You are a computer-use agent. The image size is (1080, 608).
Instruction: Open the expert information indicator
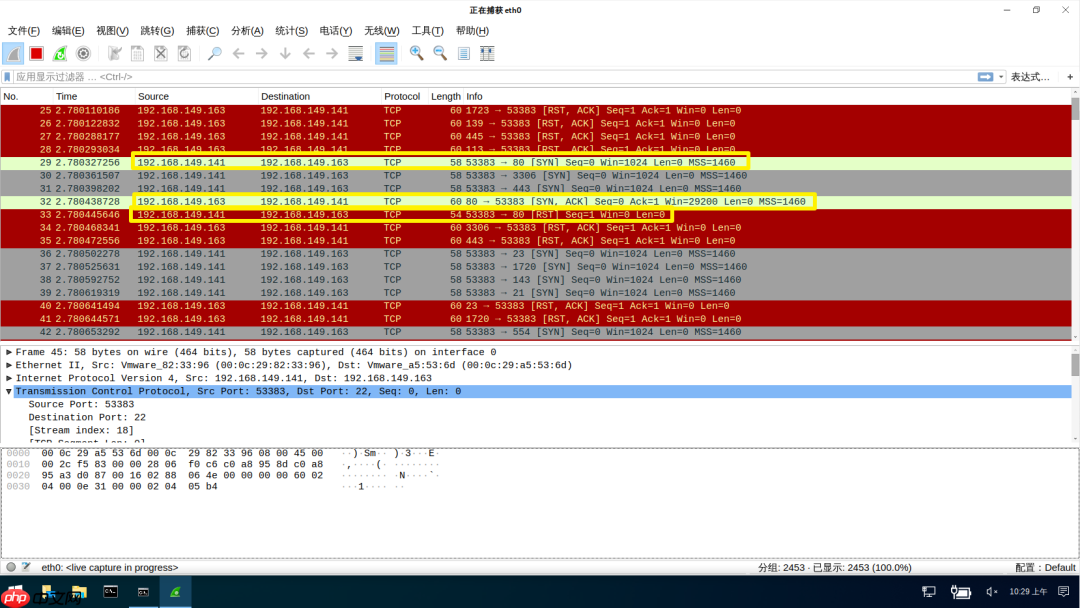[x=10, y=567]
